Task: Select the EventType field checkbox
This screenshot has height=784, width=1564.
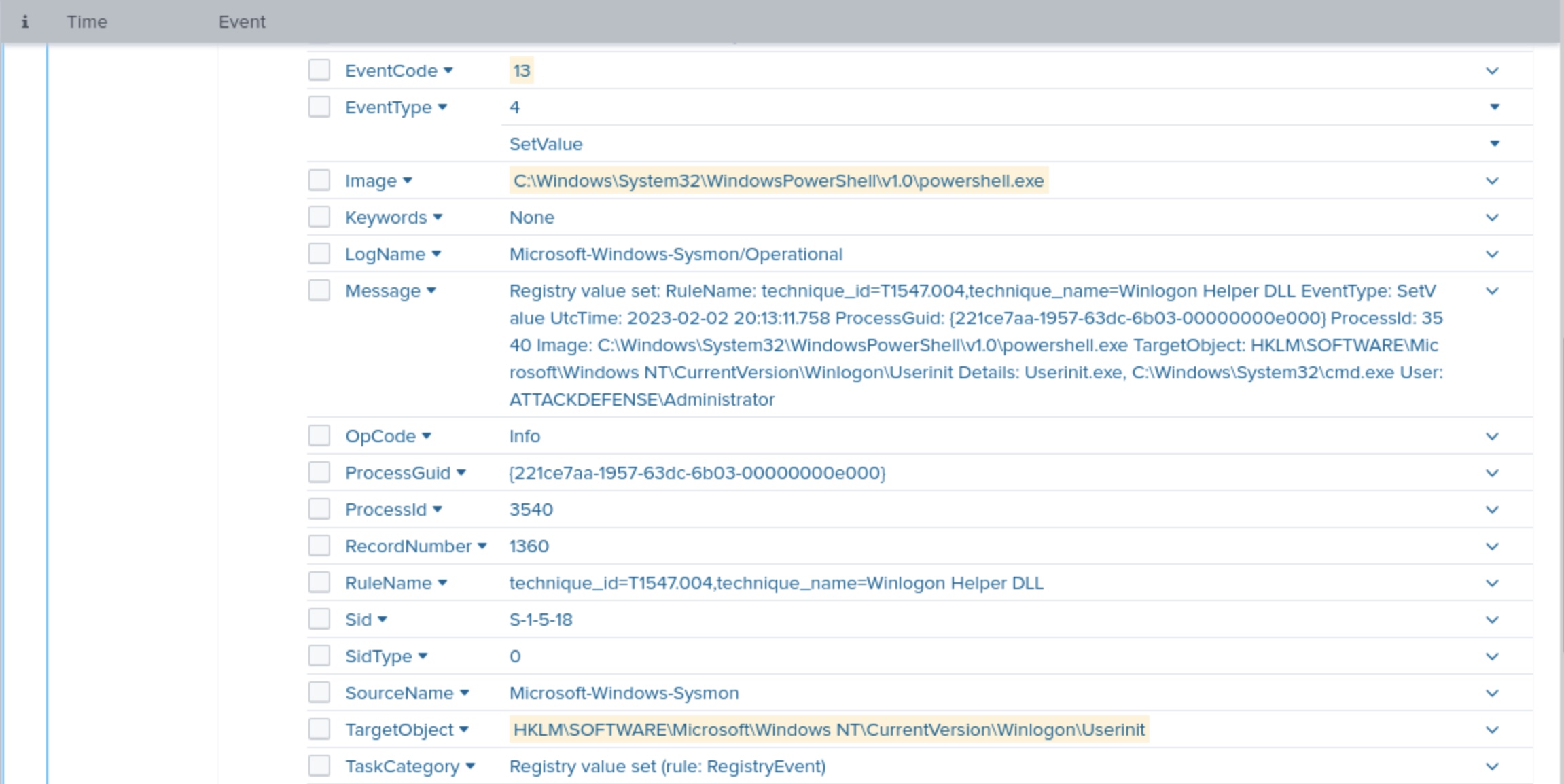Action: tap(319, 107)
